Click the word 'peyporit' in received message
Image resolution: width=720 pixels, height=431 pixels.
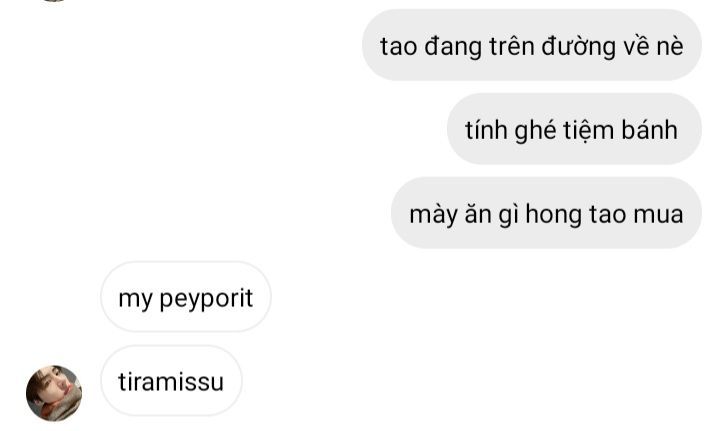click(206, 299)
